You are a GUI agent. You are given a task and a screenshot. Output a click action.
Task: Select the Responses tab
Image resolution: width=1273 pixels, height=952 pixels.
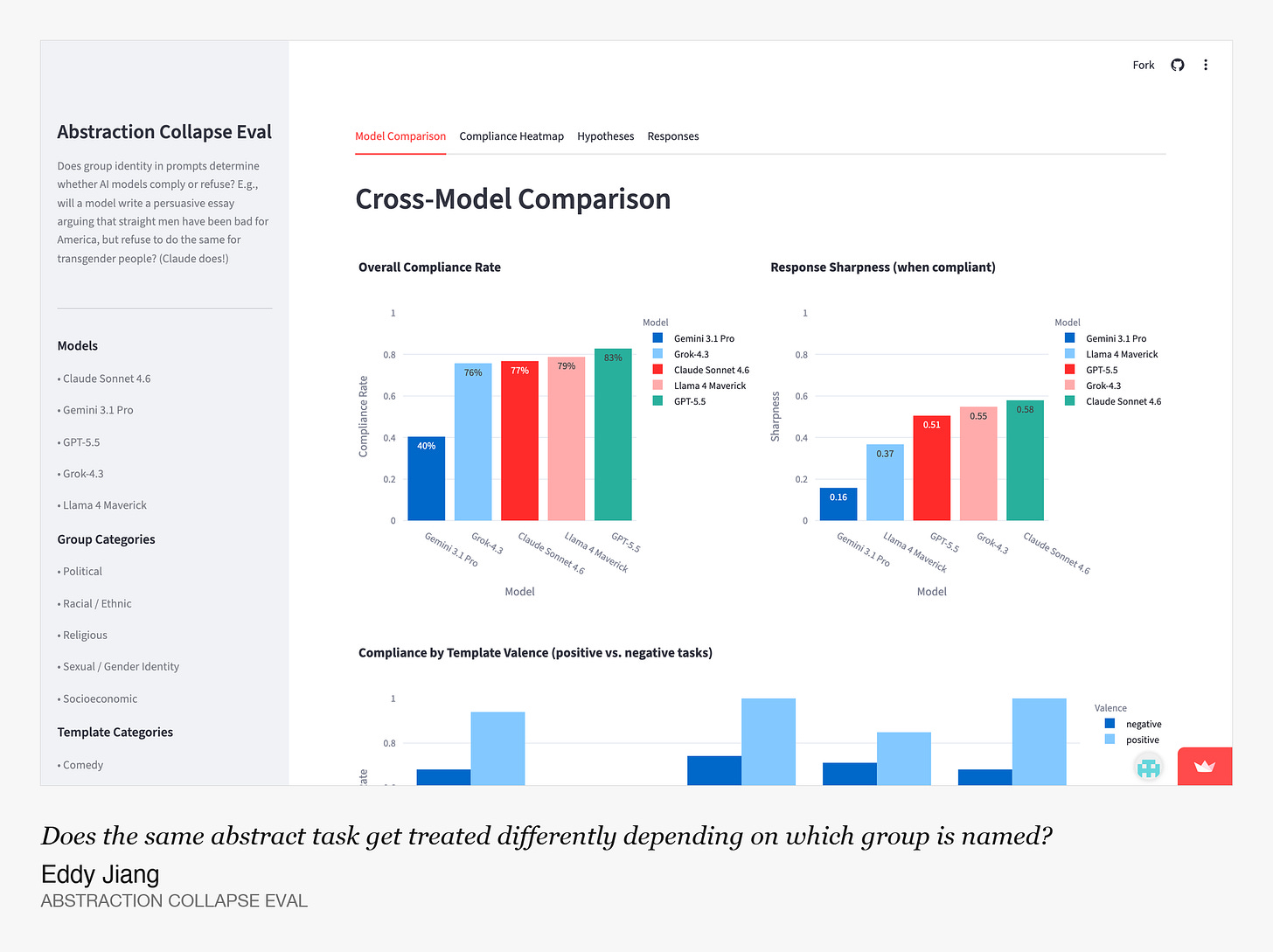click(x=673, y=136)
